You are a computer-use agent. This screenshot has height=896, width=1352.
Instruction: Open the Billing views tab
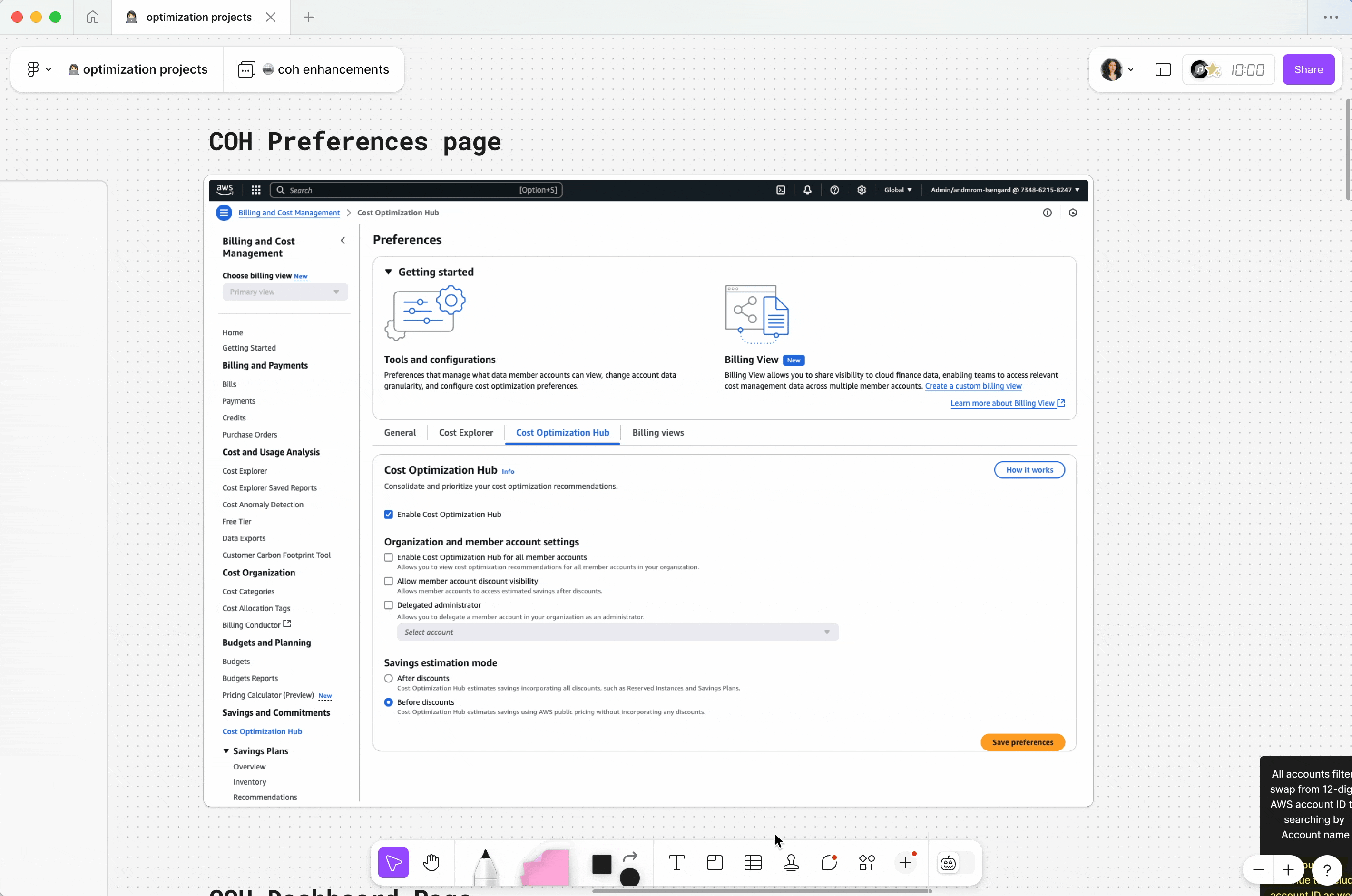[x=658, y=433]
